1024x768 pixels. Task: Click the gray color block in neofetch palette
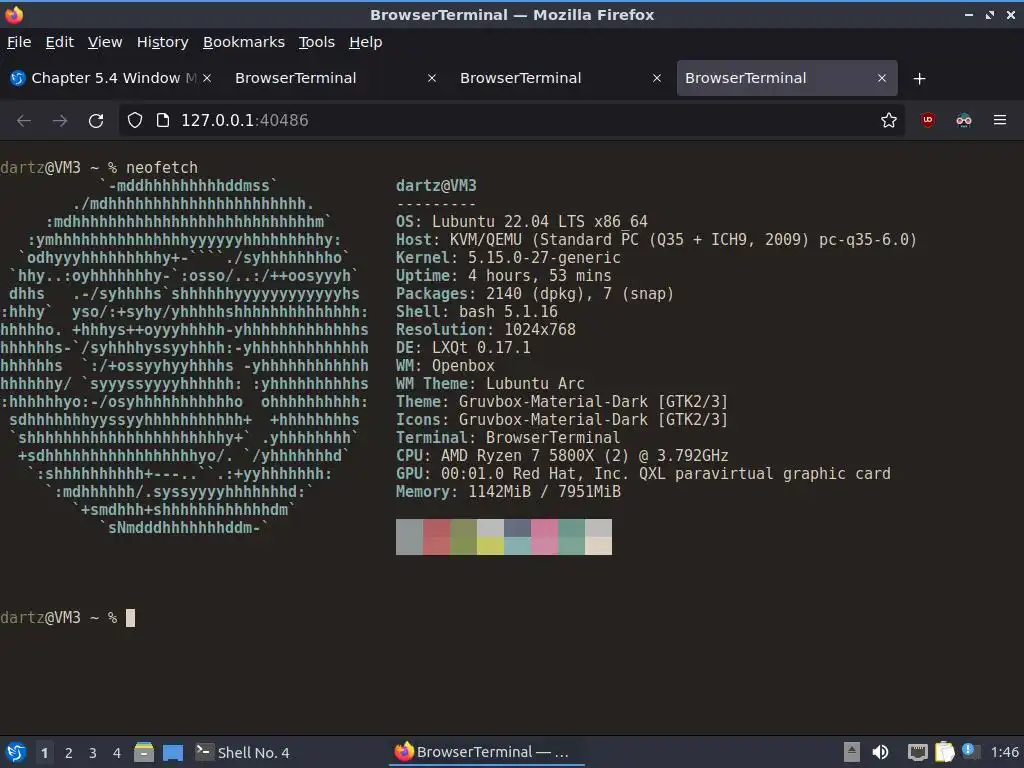point(409,537)
